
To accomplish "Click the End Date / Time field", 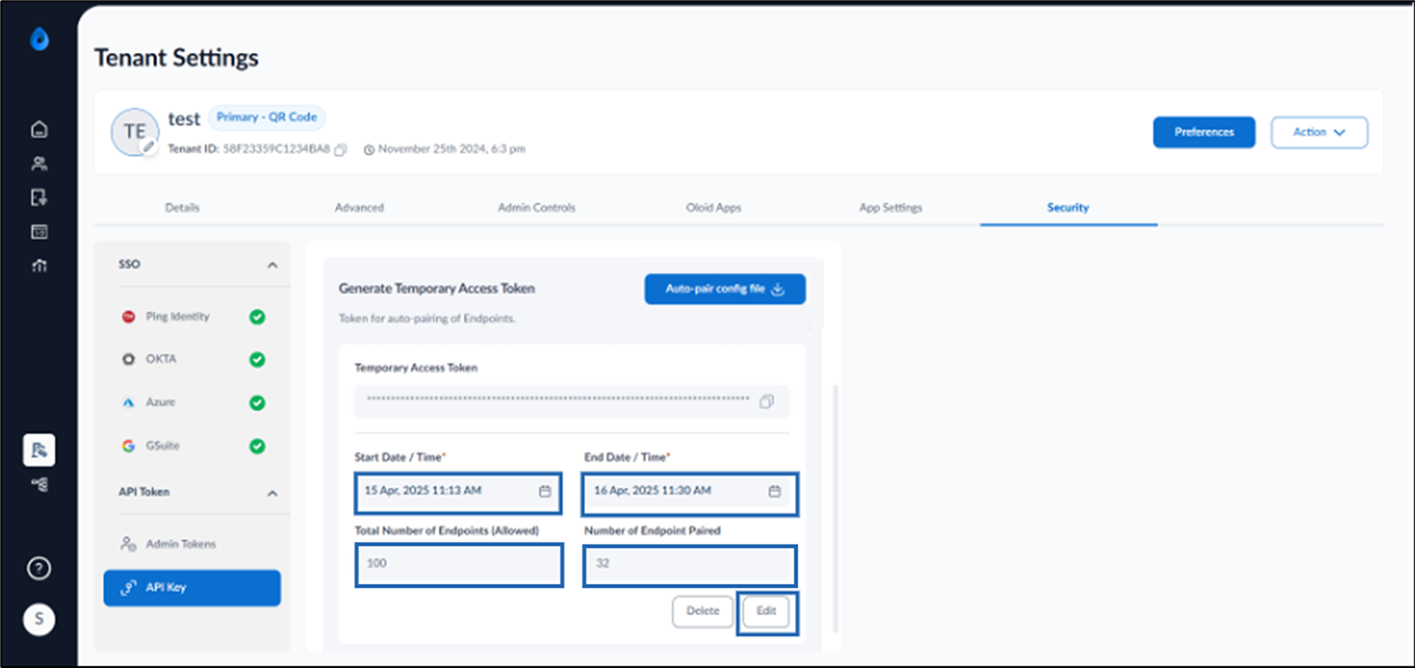I will pyautogui.click(x=690, y=493).
